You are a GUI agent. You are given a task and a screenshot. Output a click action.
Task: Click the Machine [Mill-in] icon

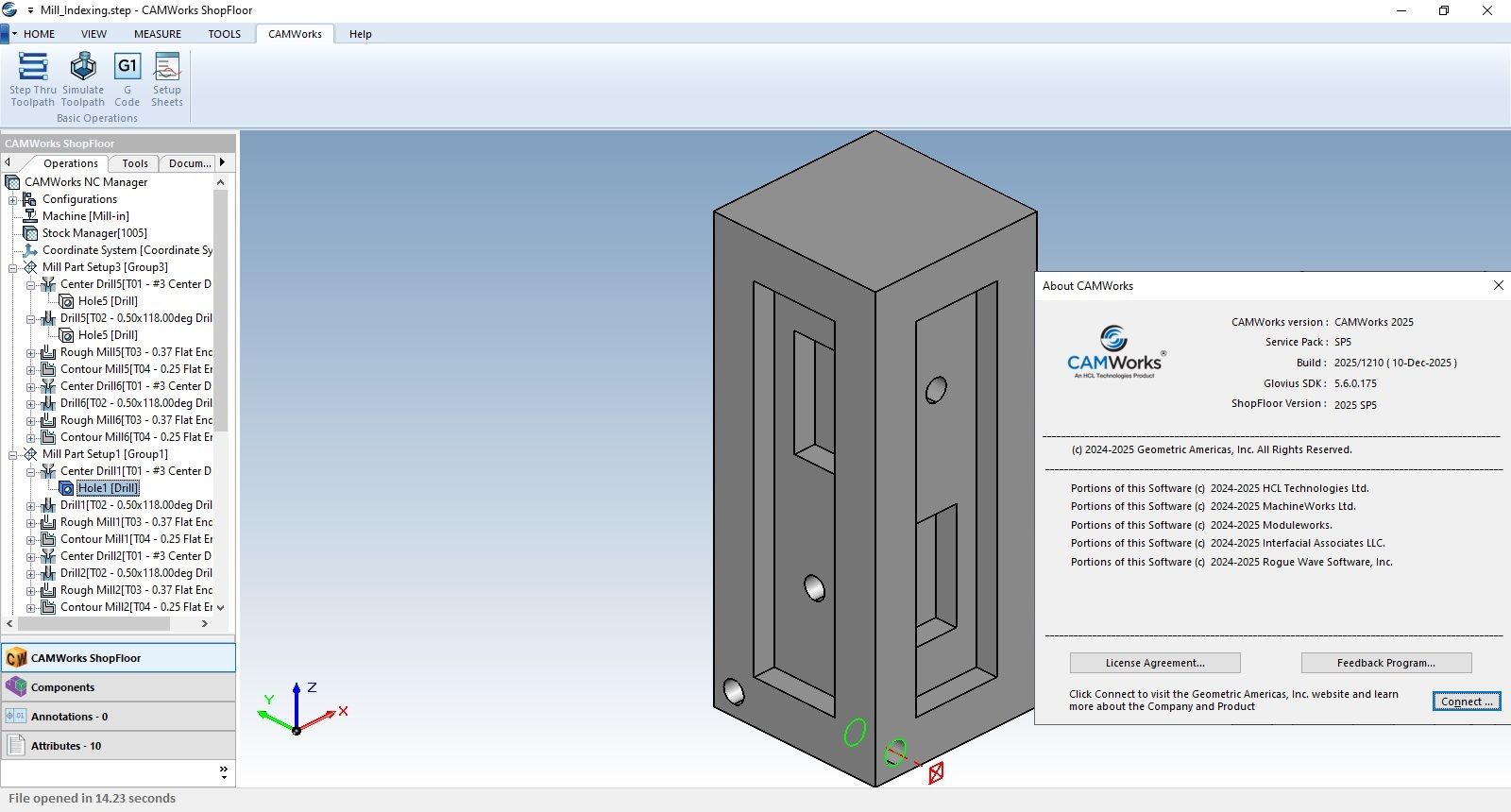30,216
